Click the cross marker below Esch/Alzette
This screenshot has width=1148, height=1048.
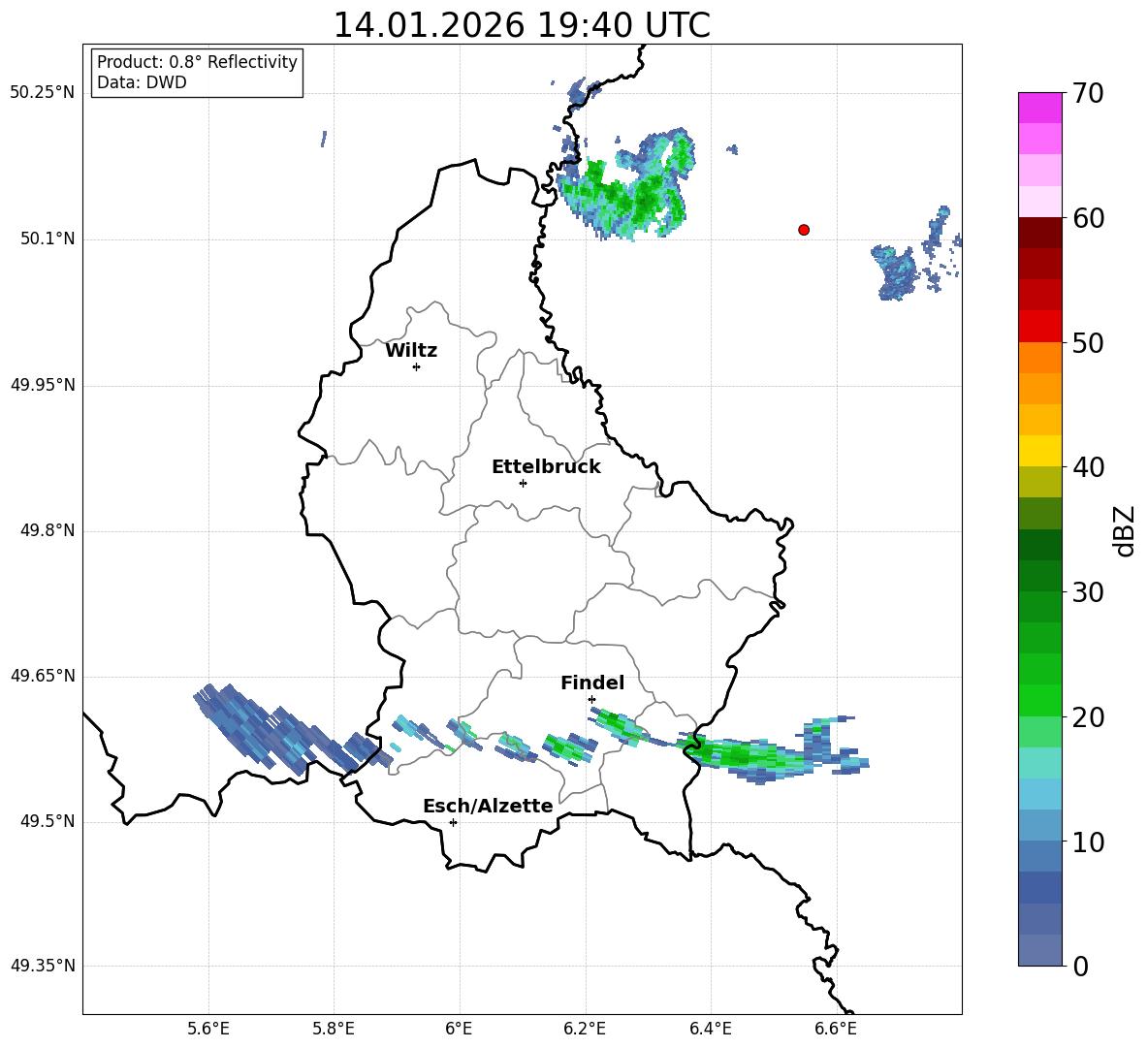pos(453,822)
